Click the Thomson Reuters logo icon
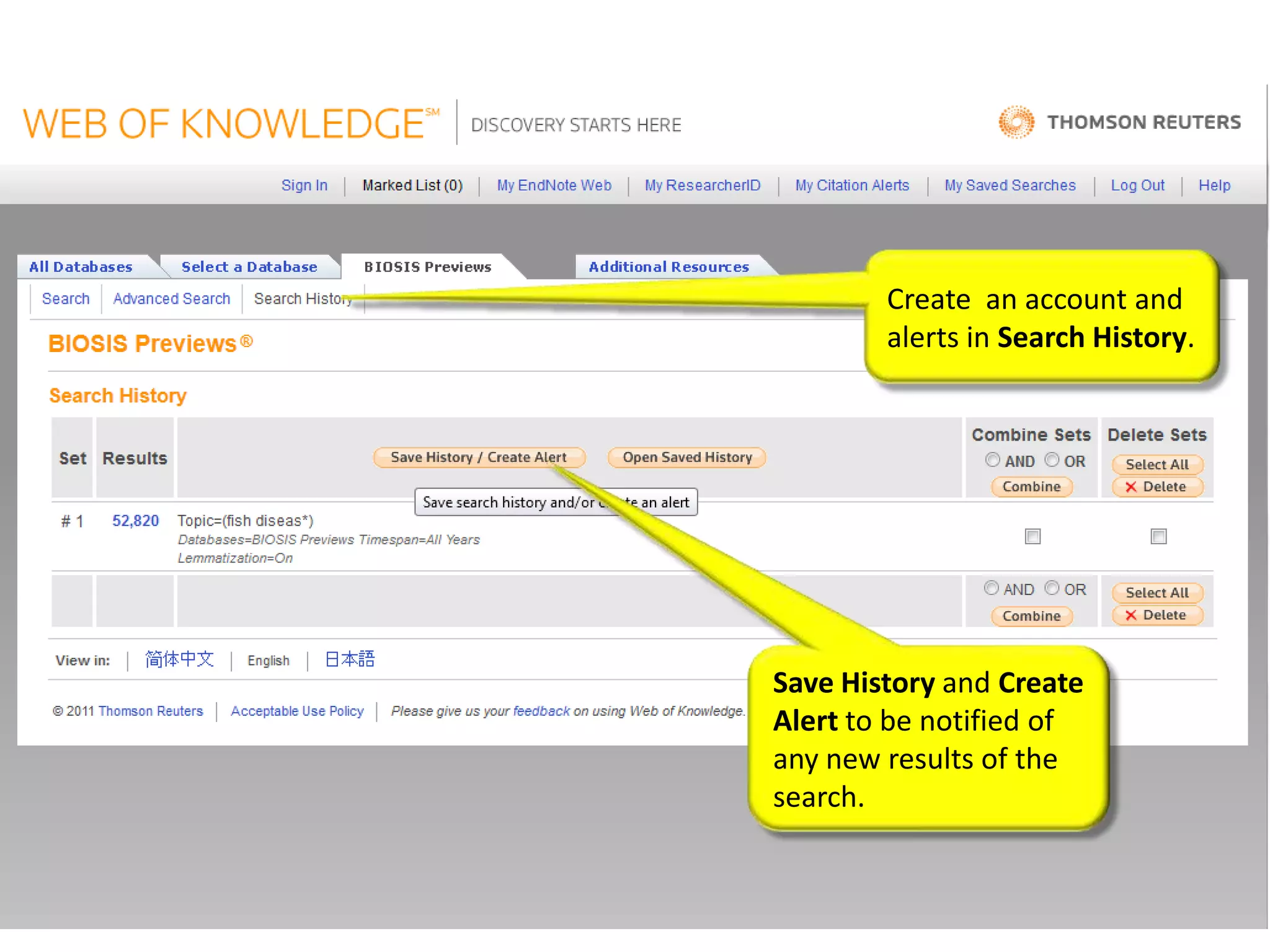The image size is (1270, 952). (1016, 122)
